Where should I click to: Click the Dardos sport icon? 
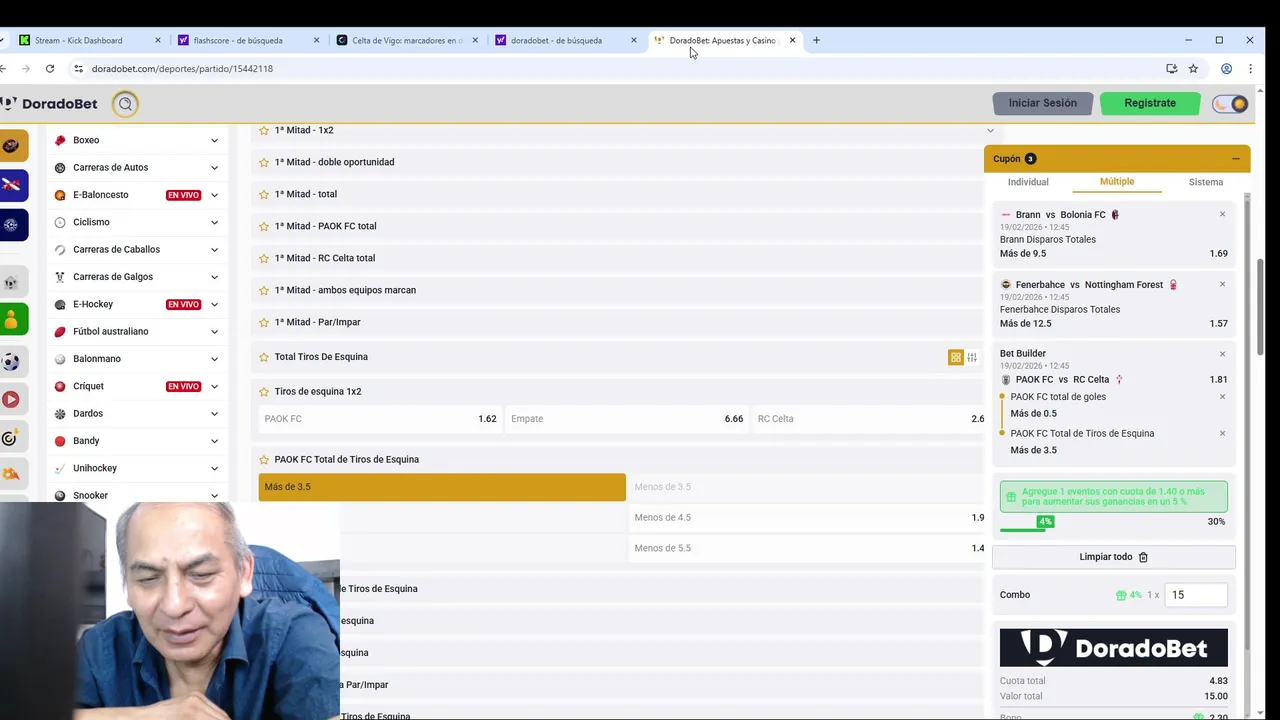tap(60, 413)
